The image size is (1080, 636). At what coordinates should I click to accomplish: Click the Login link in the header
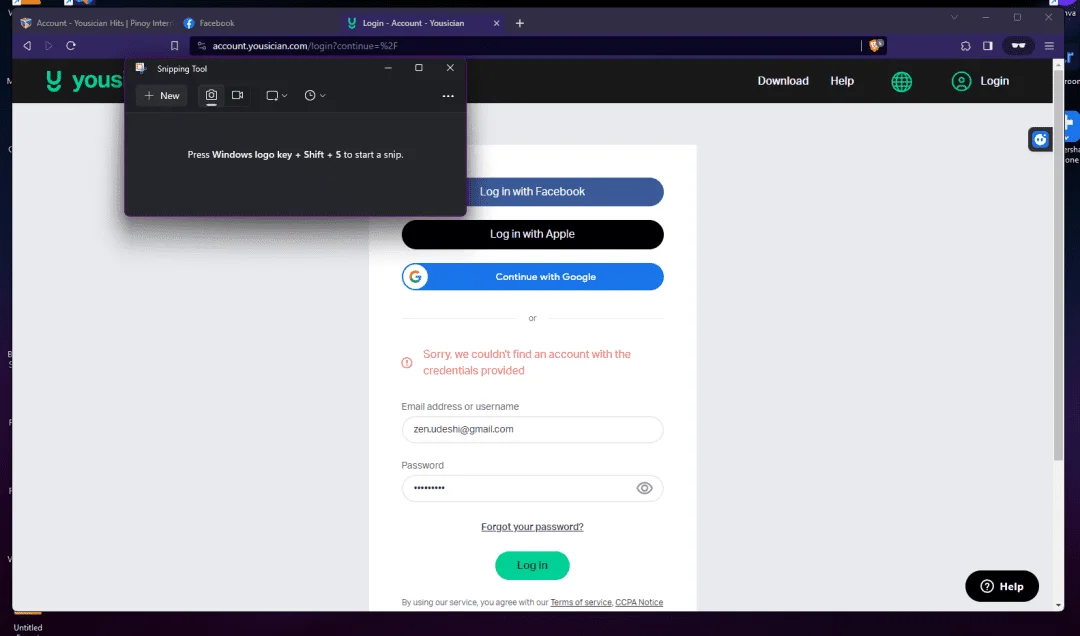click(979, 81)
